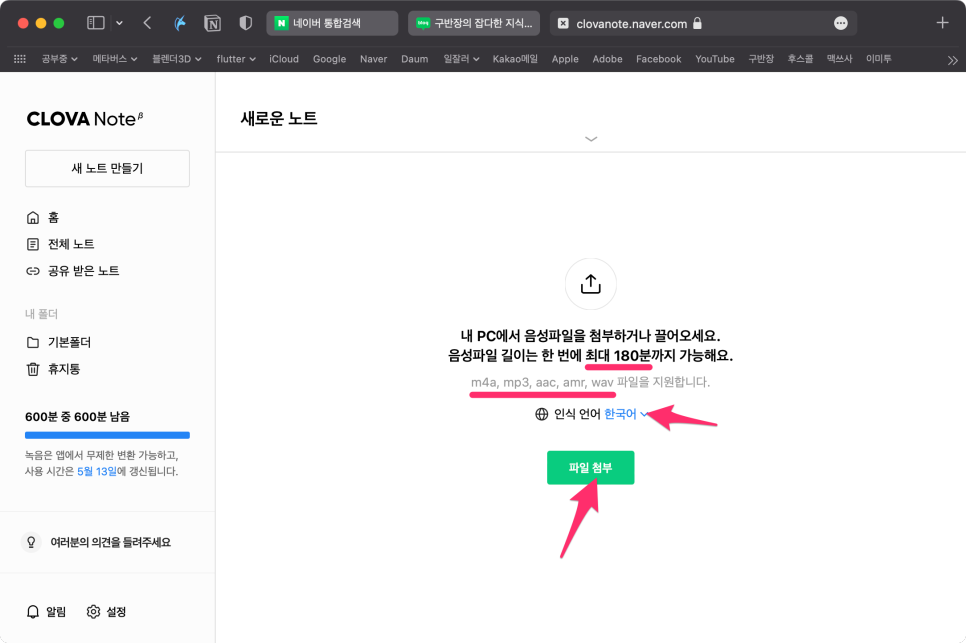This screenshot has width=966, height=643.
Task: Expand chevron under 새로운 노트 header
Action: pos(591,139)
